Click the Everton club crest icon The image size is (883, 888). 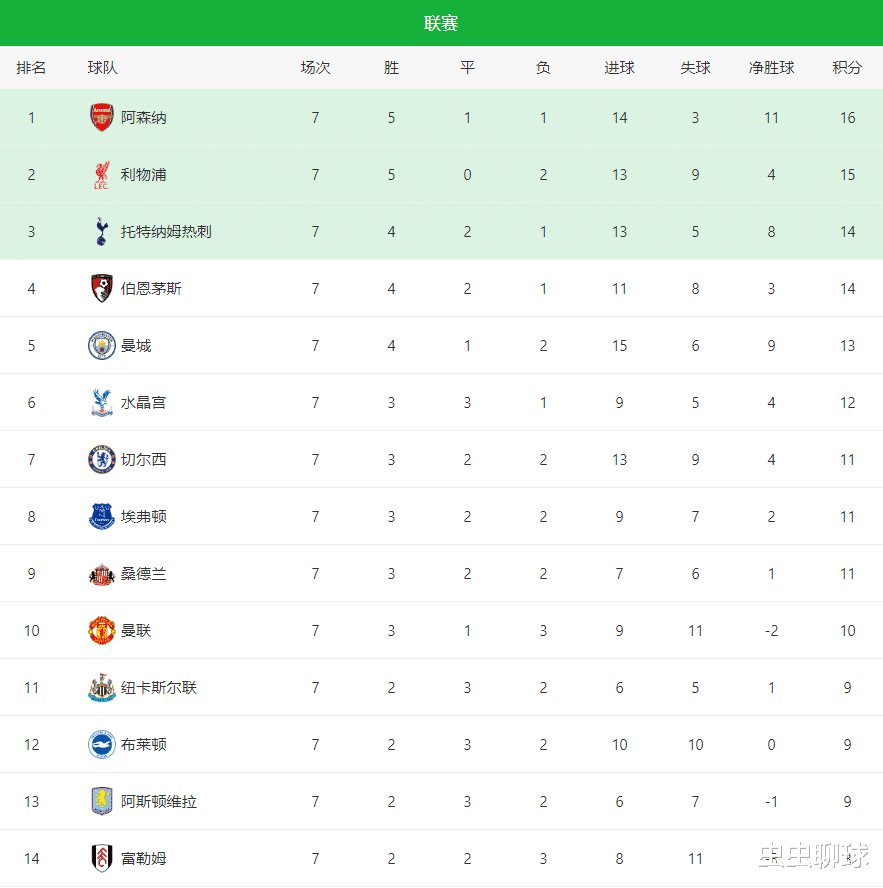pyautogui.click(x=102, y=517)
